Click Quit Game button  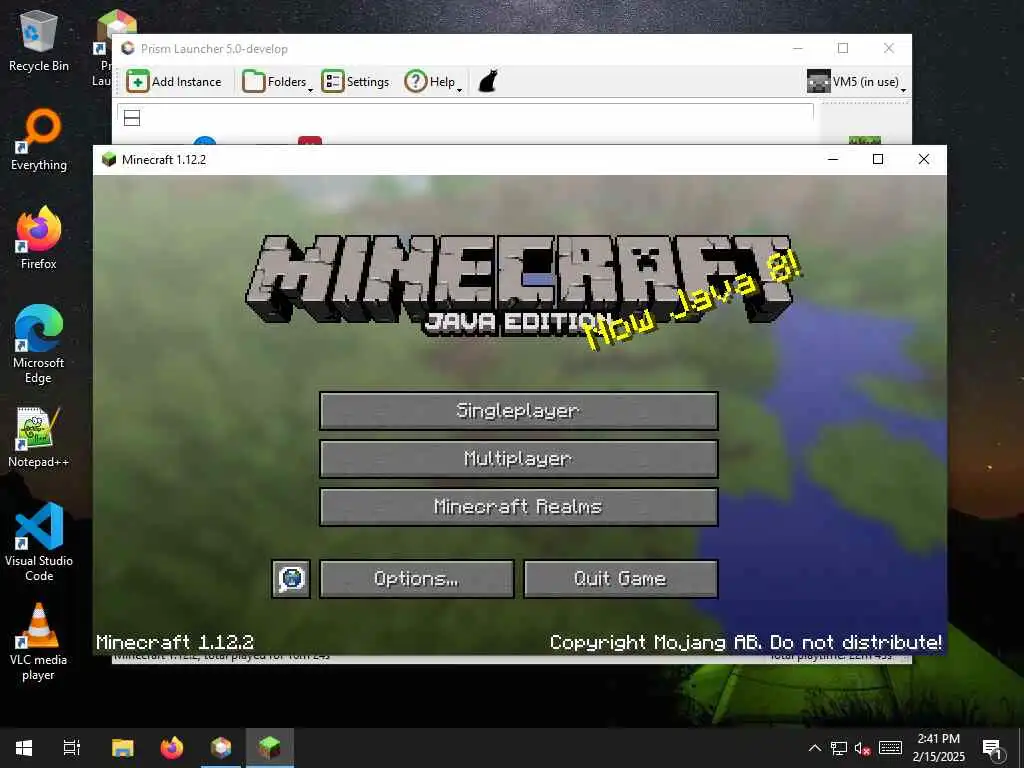pyautogui.click(x=620, y=579)
